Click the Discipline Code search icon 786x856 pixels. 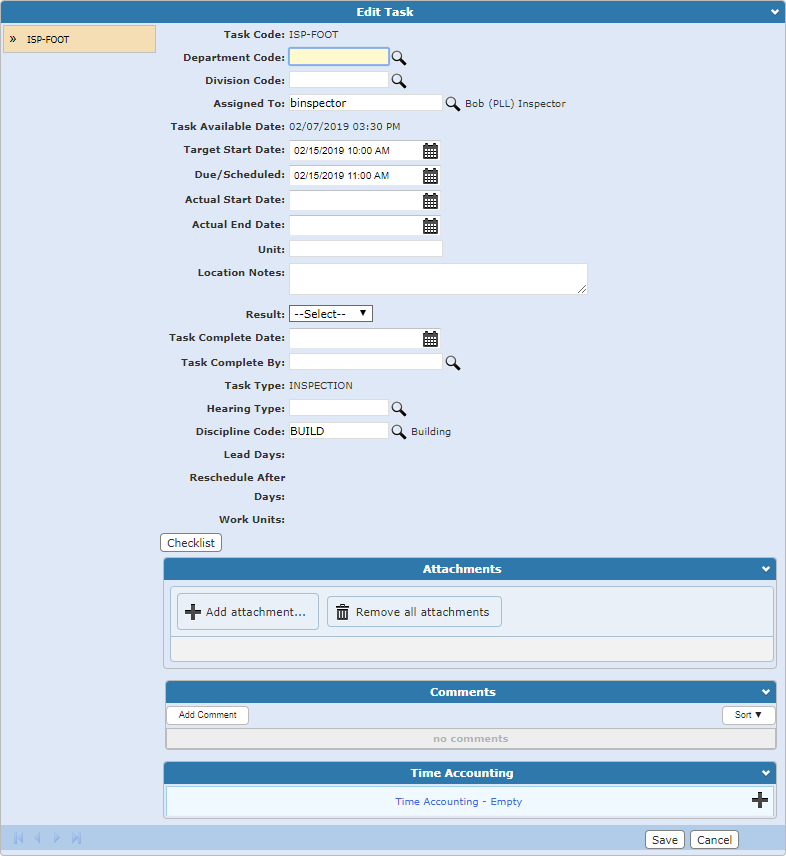point(398,432)
